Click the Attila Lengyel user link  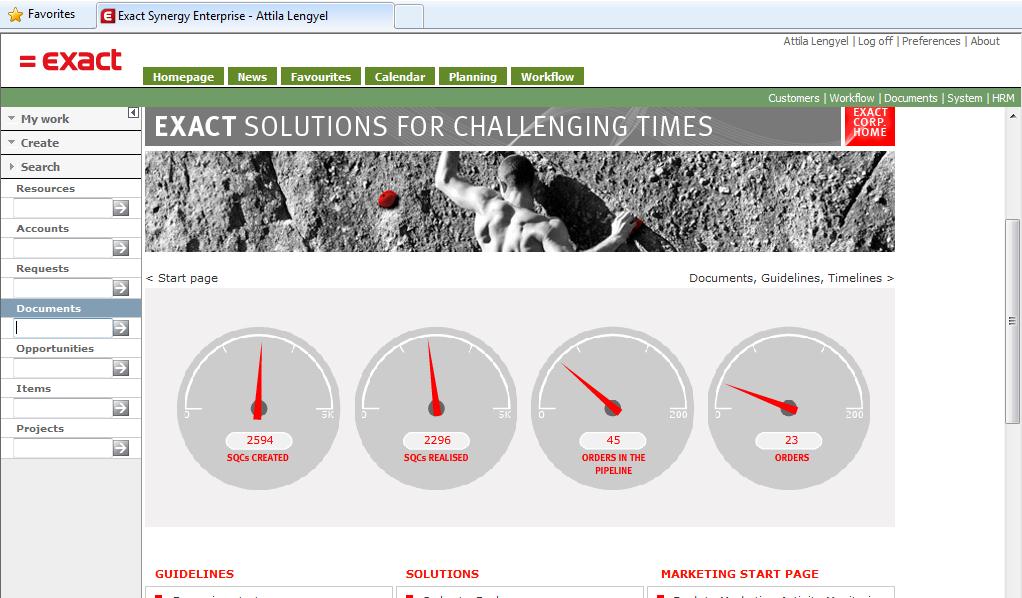click(815, 41)
